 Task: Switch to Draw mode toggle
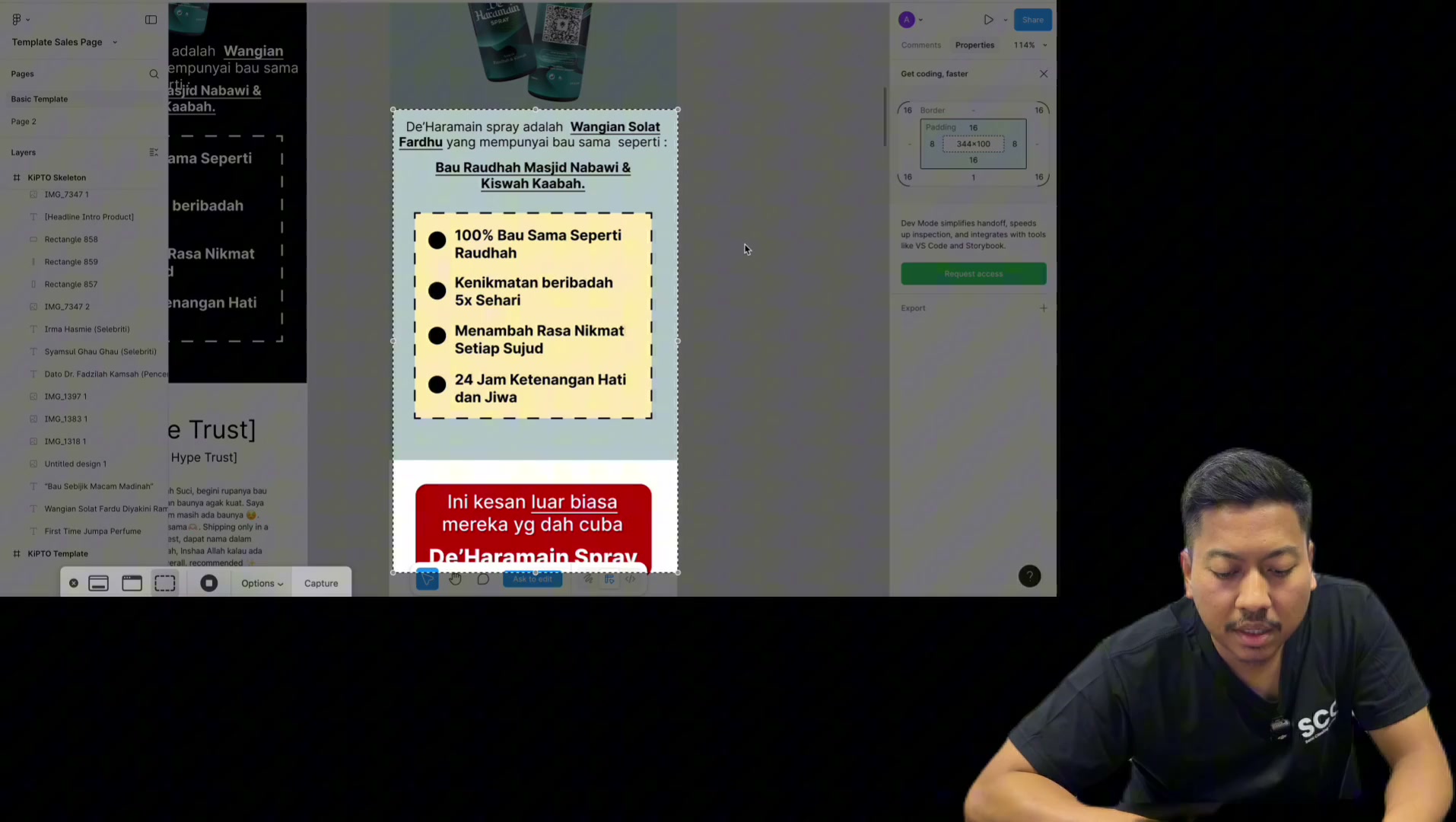(588, 579)
